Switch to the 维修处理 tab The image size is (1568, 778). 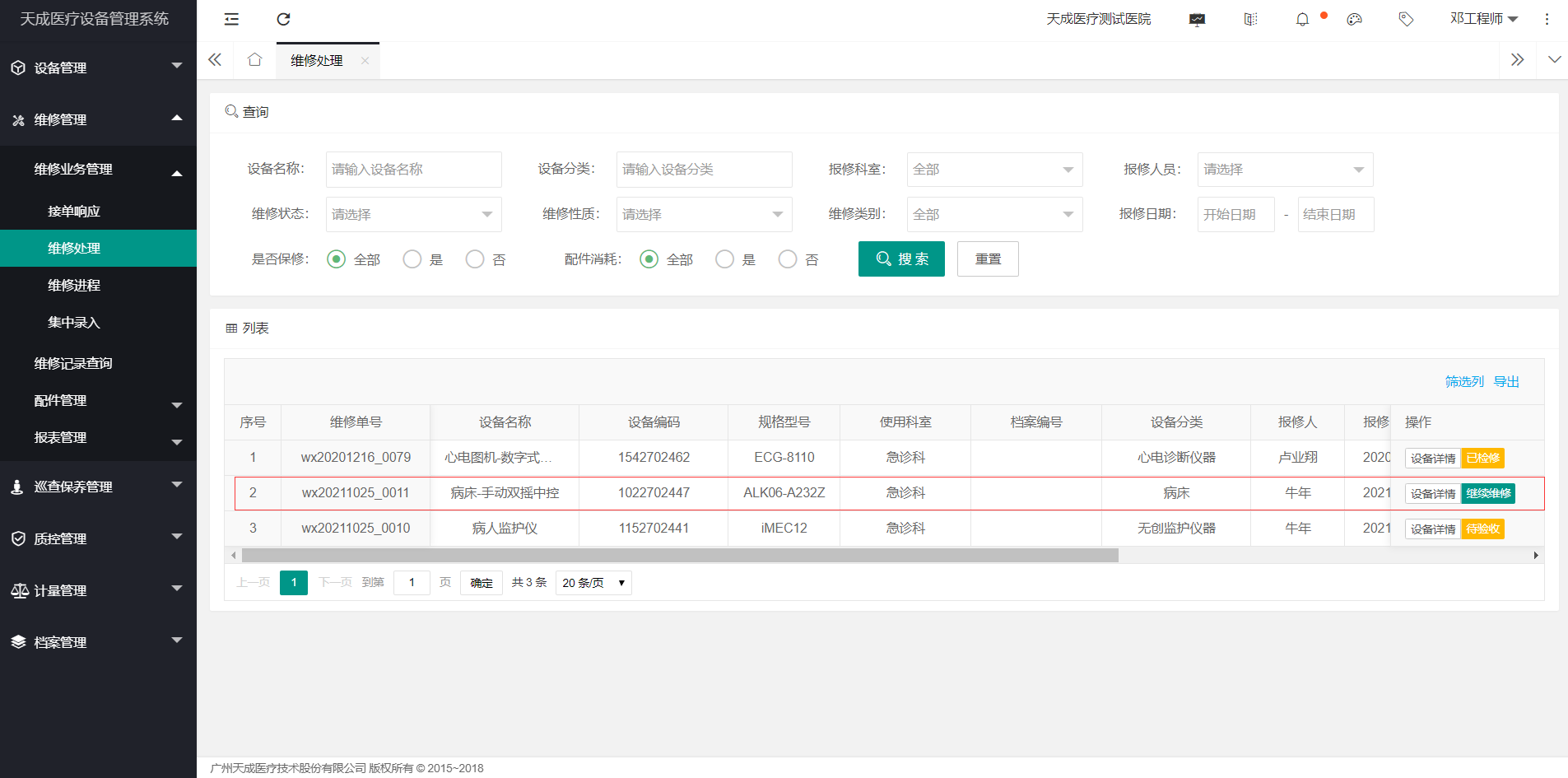[317, 61]
